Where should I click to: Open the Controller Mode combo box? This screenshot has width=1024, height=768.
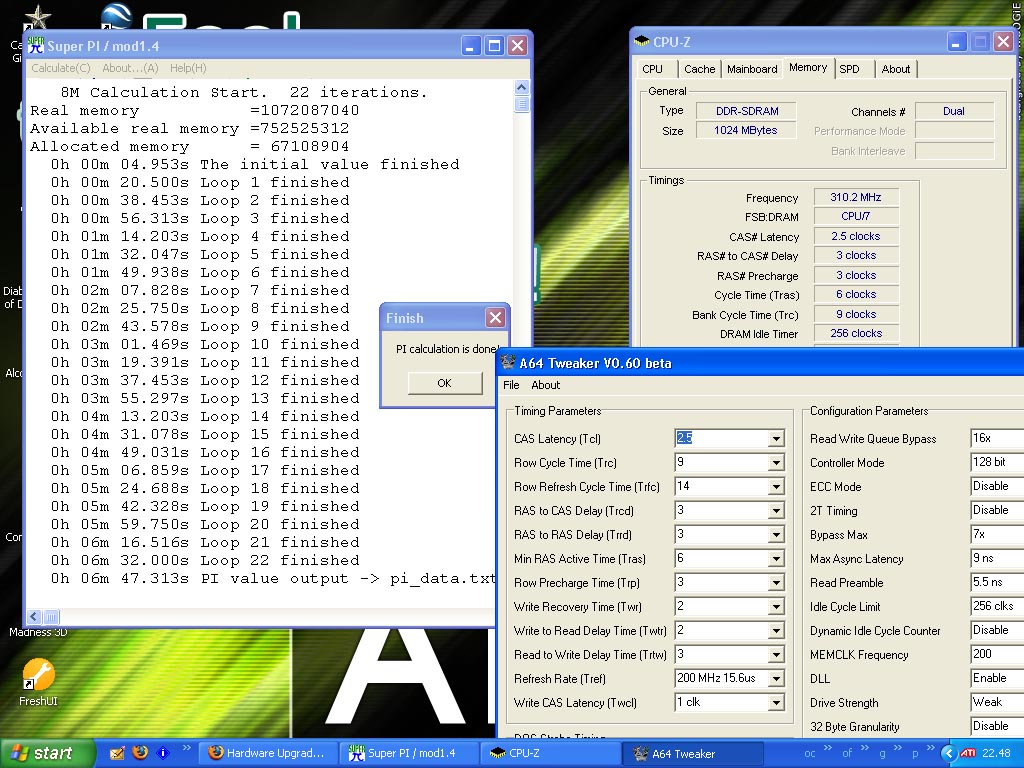pos(997,462)
